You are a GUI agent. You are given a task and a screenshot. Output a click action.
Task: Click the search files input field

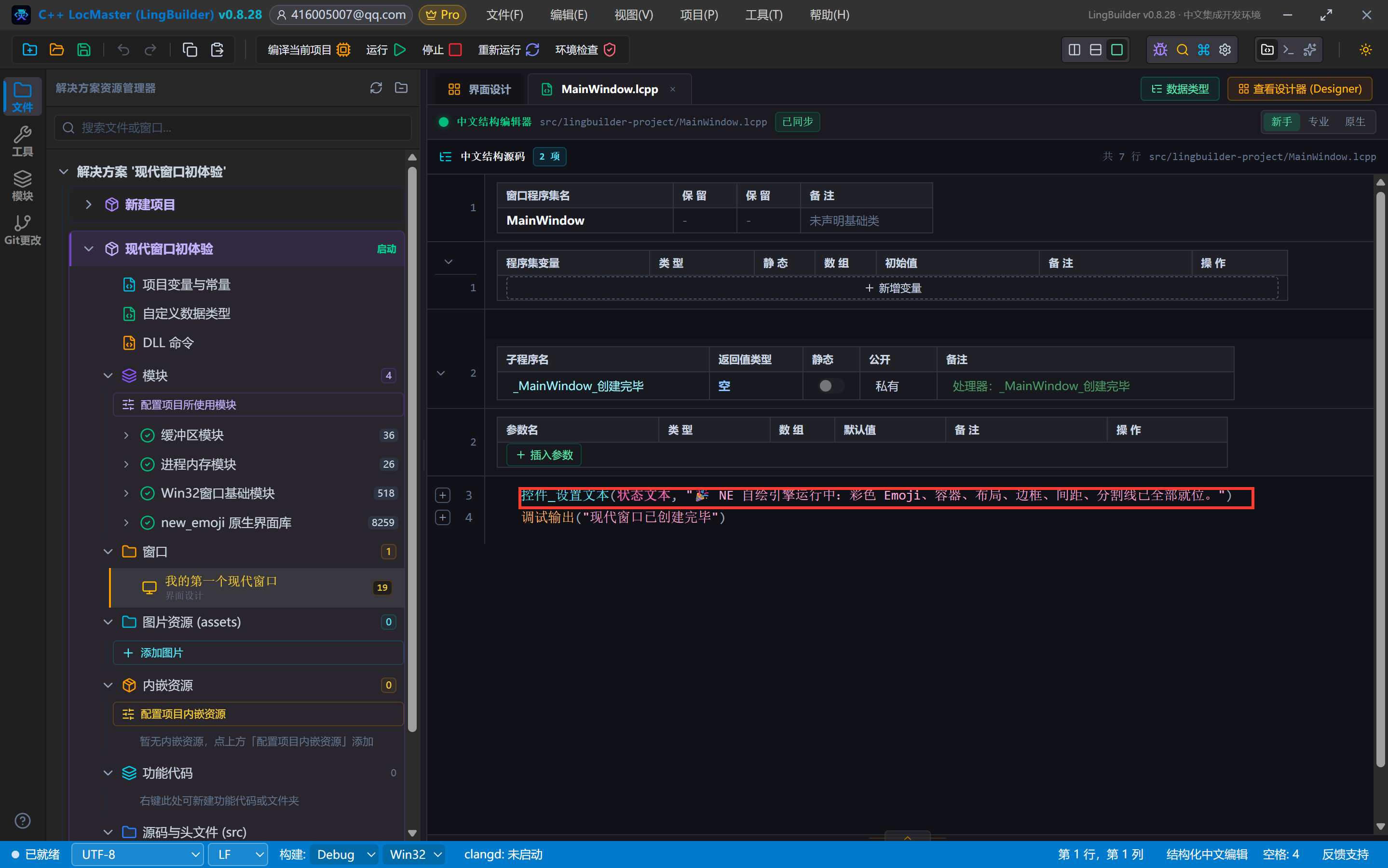point(232,127)
